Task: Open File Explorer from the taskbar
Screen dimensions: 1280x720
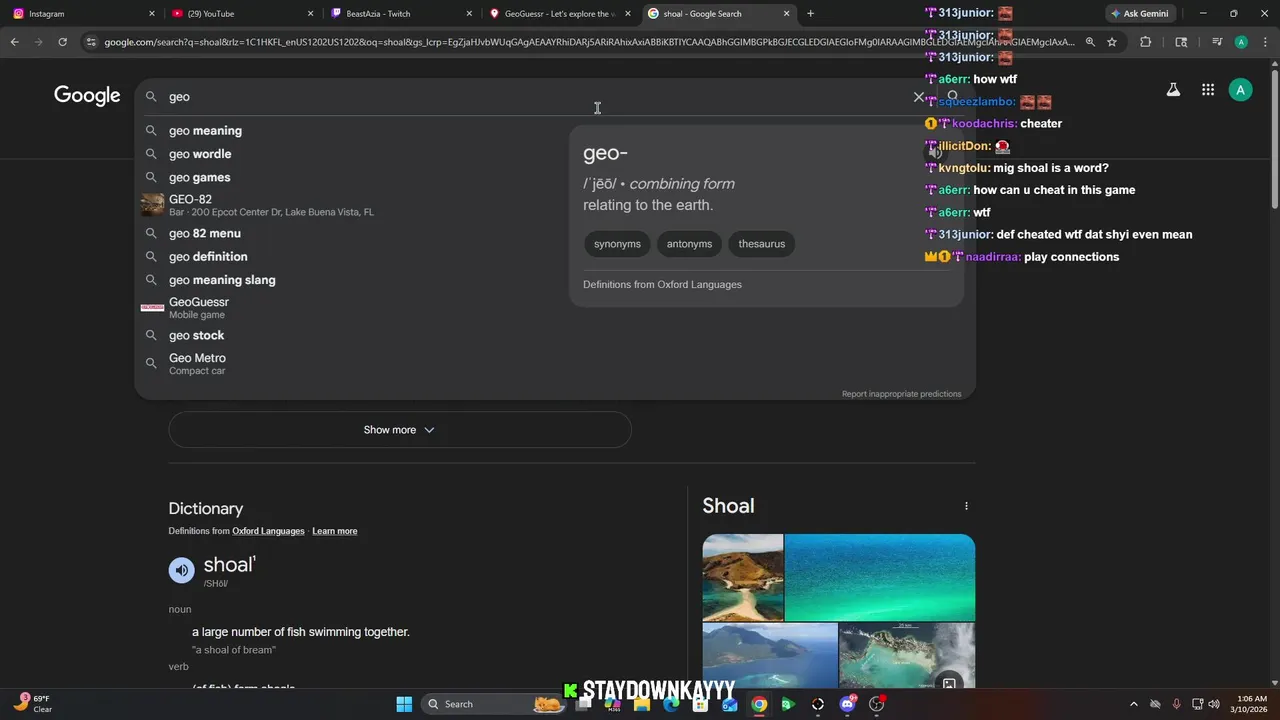Action: (642, 704)
